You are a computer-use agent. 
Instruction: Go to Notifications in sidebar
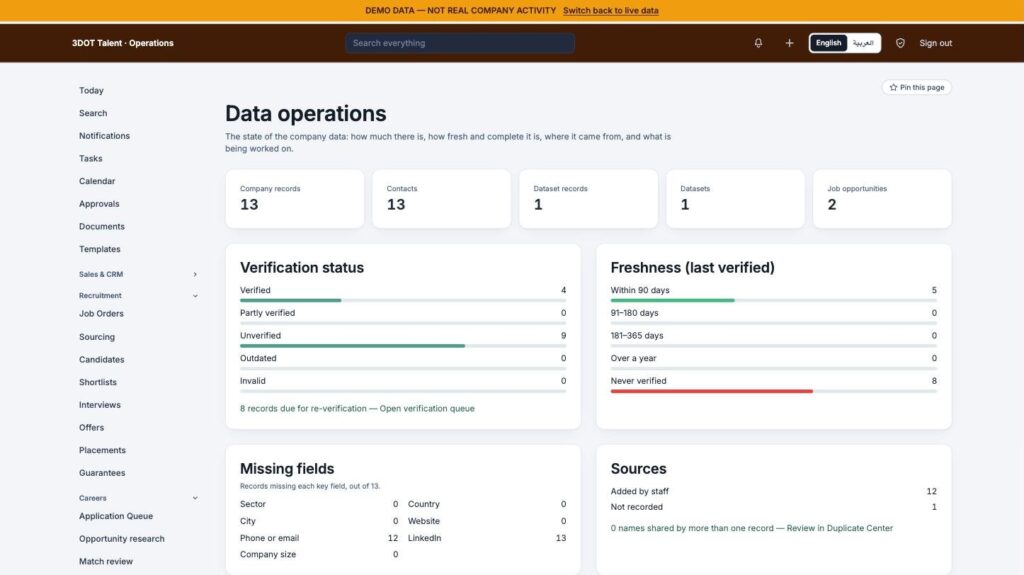(x=104, y=136)
